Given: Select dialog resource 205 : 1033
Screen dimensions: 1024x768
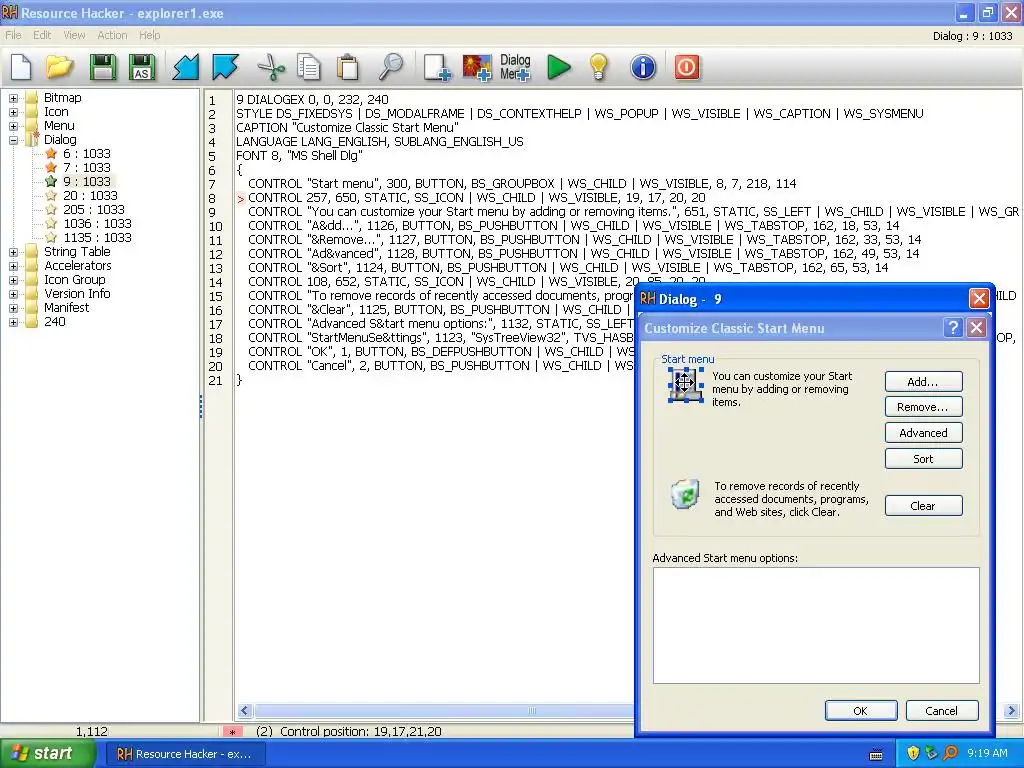Looking at the screenshot, I should [93, 210].
